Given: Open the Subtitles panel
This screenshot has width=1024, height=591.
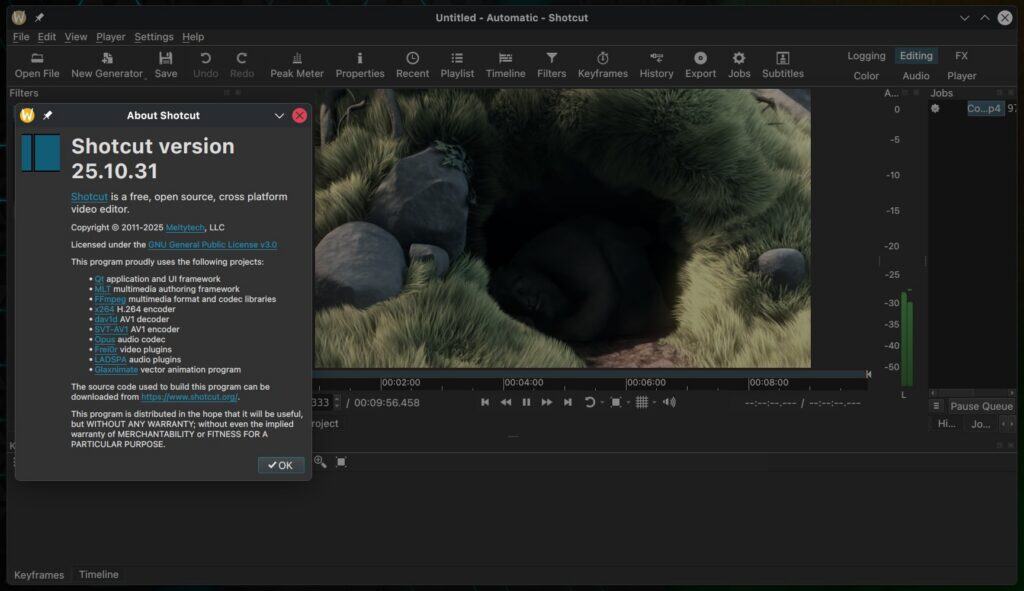Looking at the screenshot, I should point(783,62).
